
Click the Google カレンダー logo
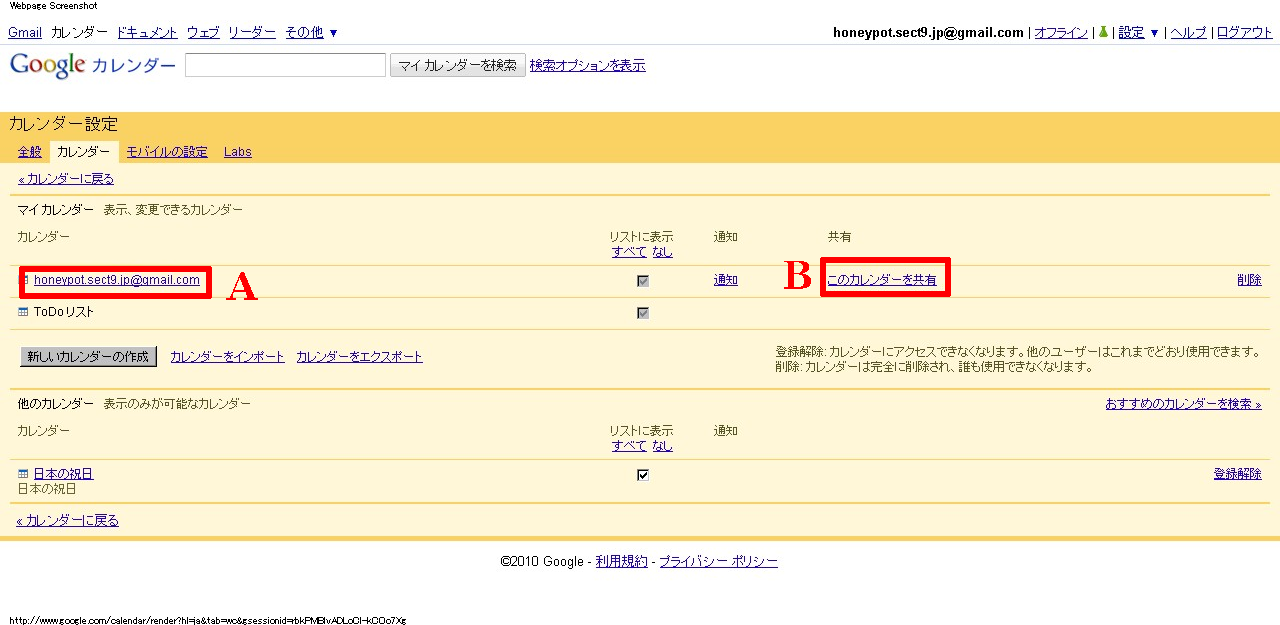tap(92, 65)
